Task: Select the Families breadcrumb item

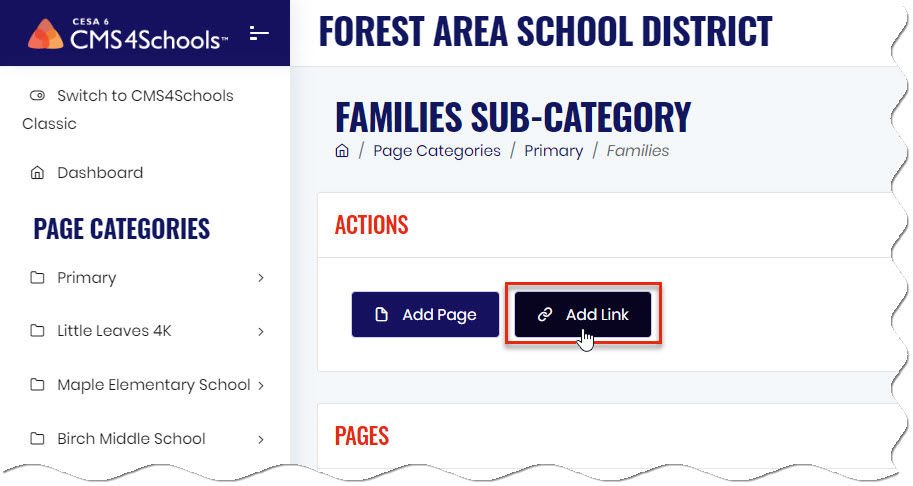Action: coord(638,151)
